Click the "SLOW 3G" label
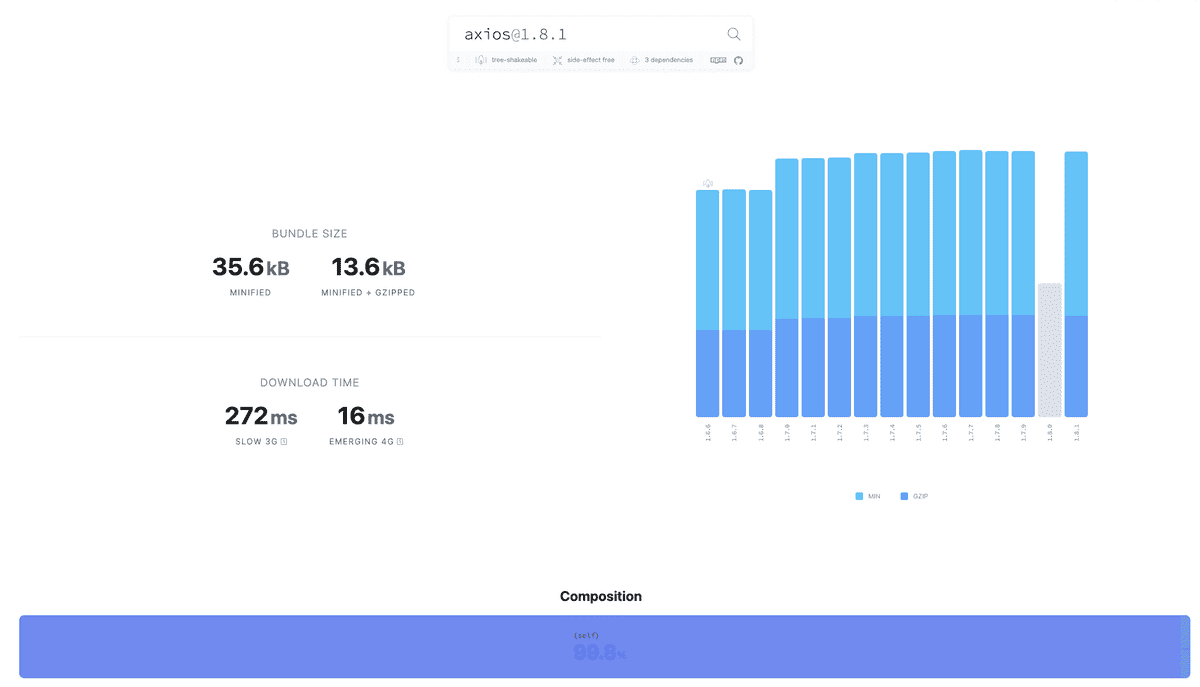Screen dimensions: 1200x687 pos(257,441)
